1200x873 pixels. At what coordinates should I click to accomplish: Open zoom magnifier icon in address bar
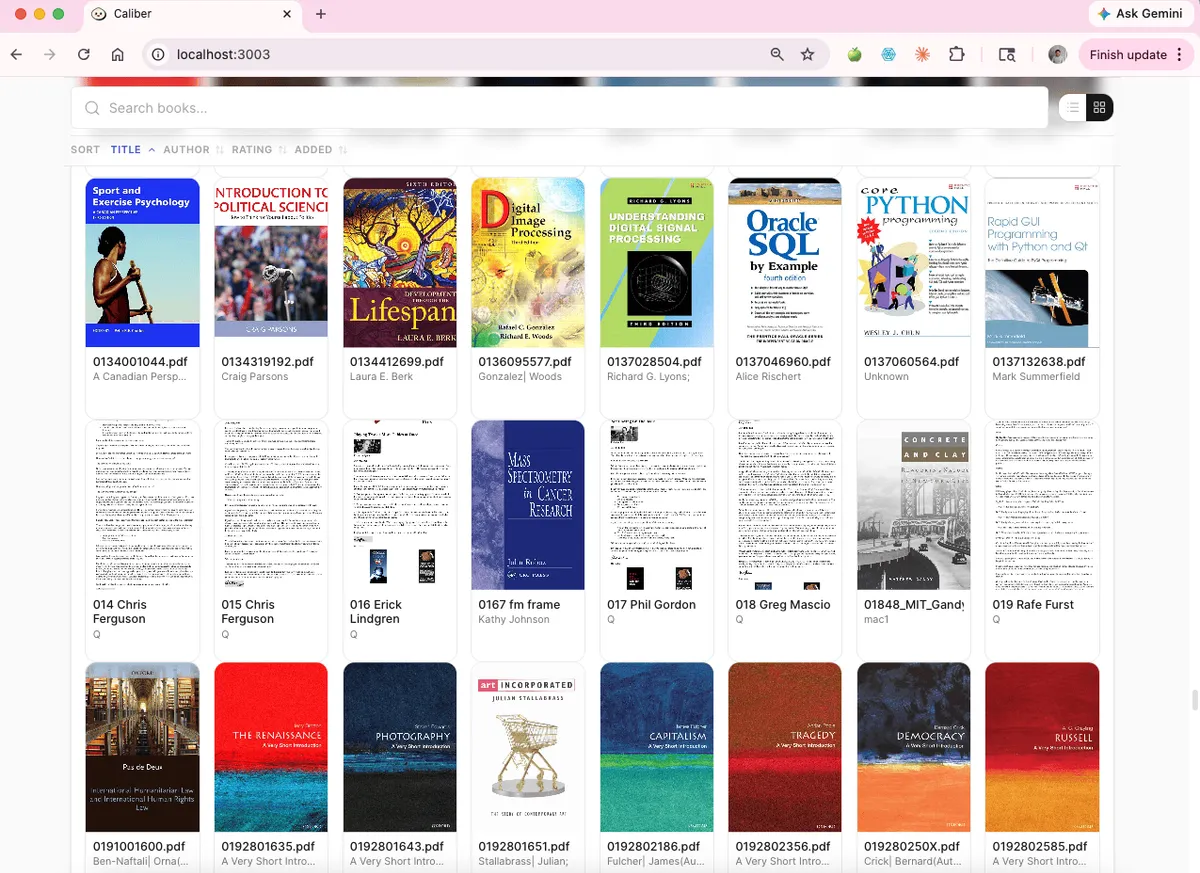pyautogui.click(x=777, y=55)
